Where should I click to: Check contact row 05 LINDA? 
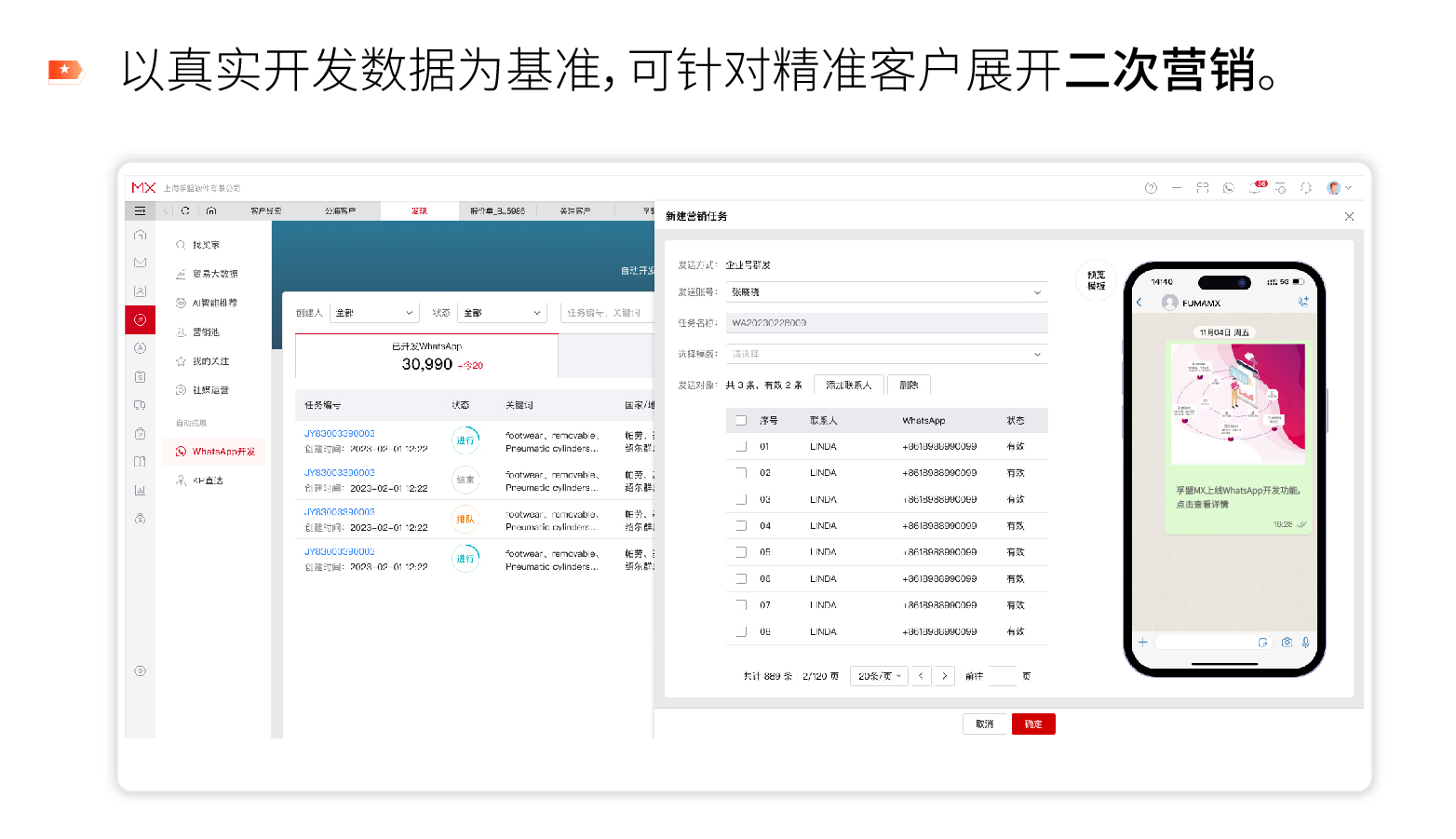pyautogui.click(x=740, y=551)
